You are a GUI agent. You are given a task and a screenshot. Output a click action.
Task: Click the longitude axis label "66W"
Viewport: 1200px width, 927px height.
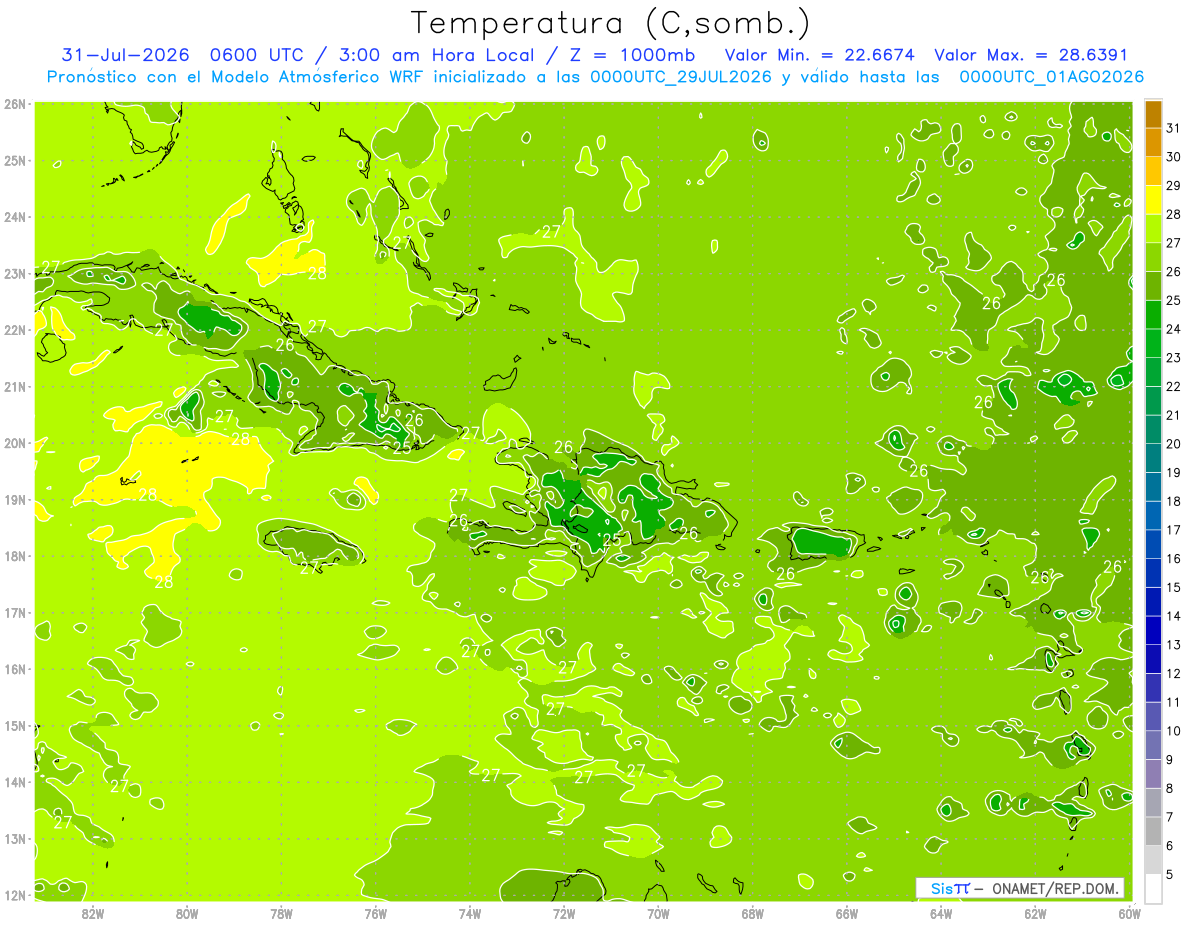(x=847, y=913)
